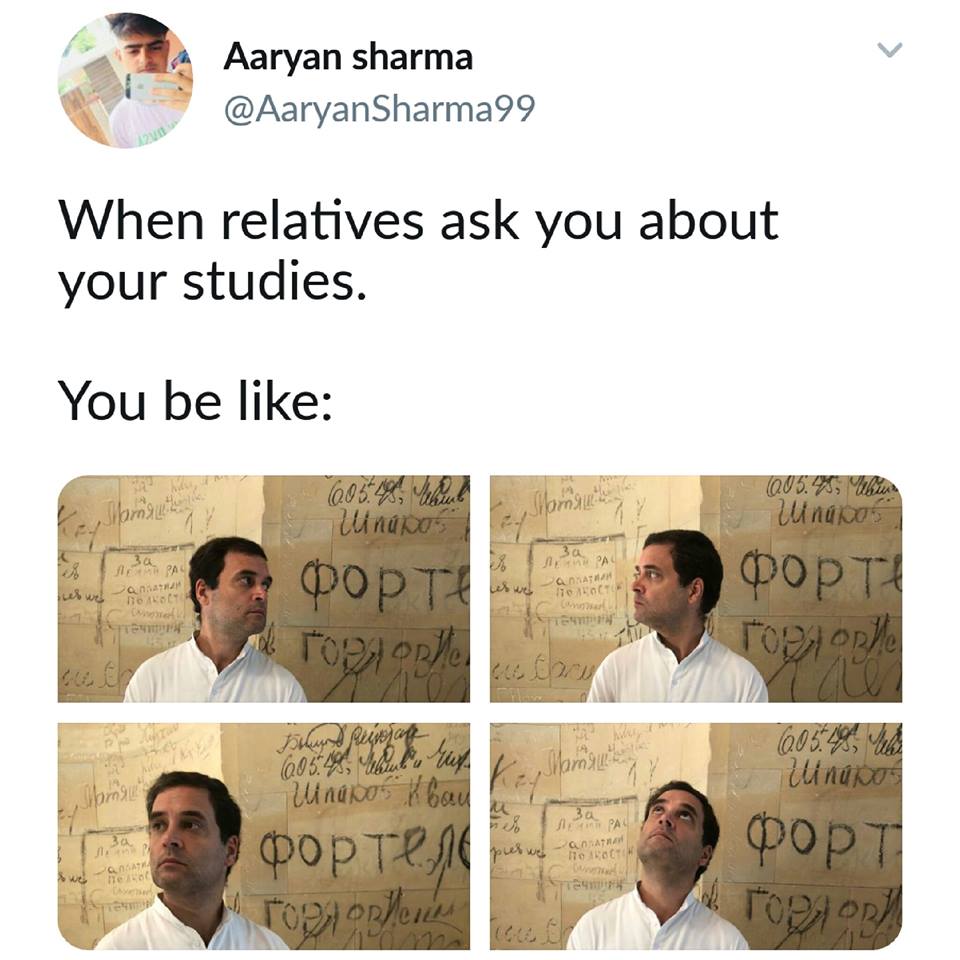960x960 pixels.
Task: Open the circular profile avatar photo
Action: coord(126,80)
